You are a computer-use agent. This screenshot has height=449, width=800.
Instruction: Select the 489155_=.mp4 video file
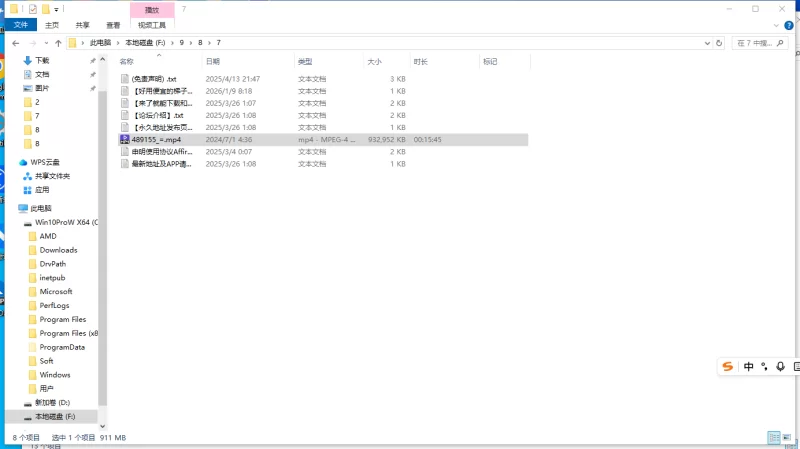tap(156, 140)
